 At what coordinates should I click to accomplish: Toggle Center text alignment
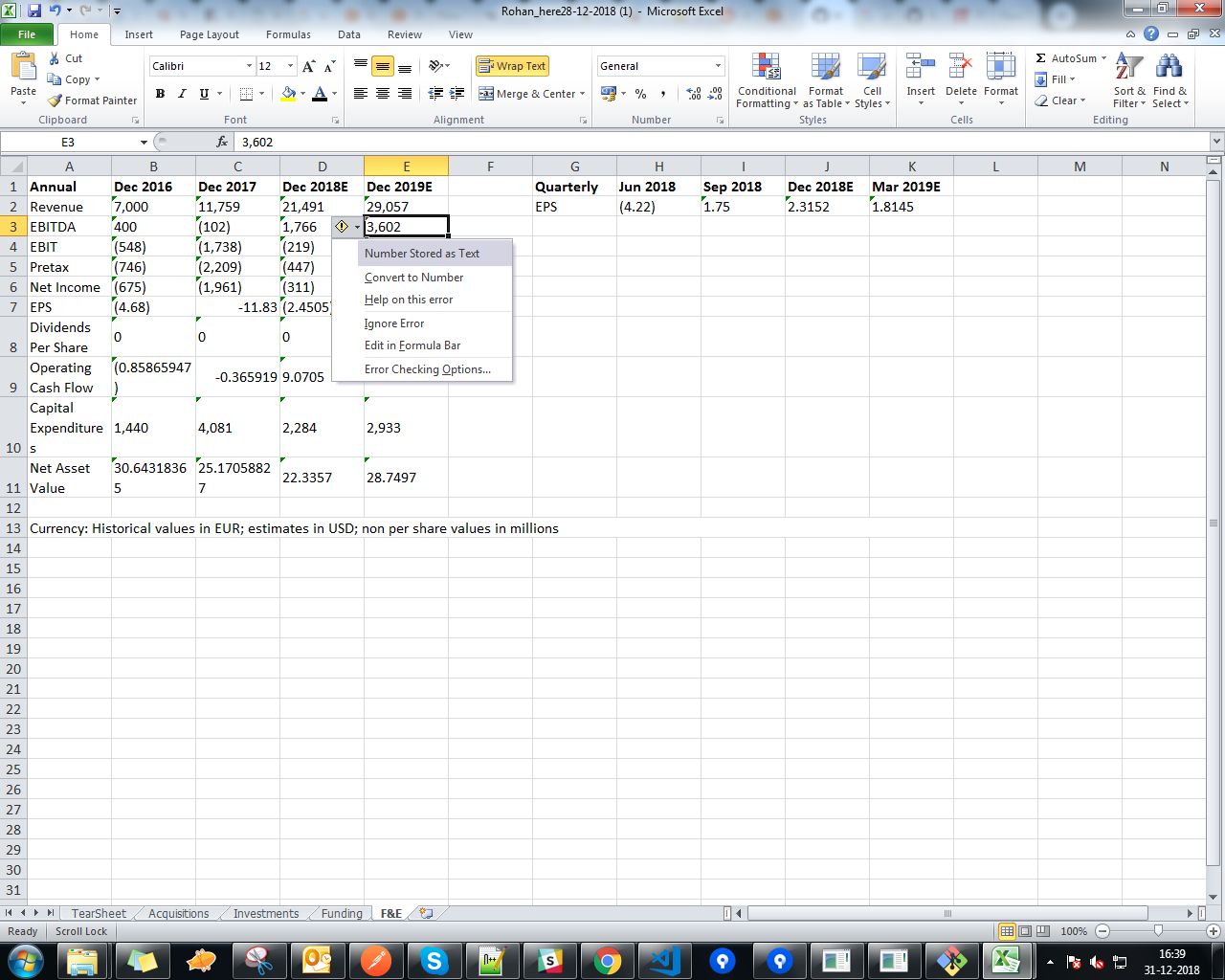(383, 94)
